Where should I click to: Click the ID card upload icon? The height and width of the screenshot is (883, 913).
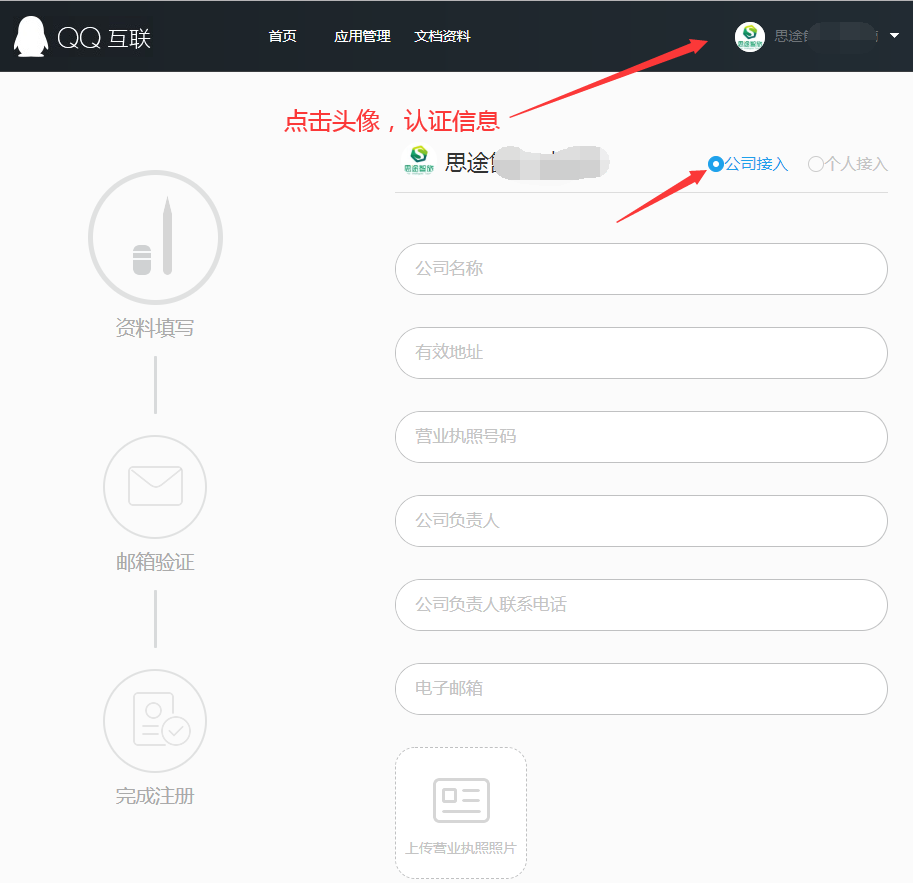(x=461, y=800)
